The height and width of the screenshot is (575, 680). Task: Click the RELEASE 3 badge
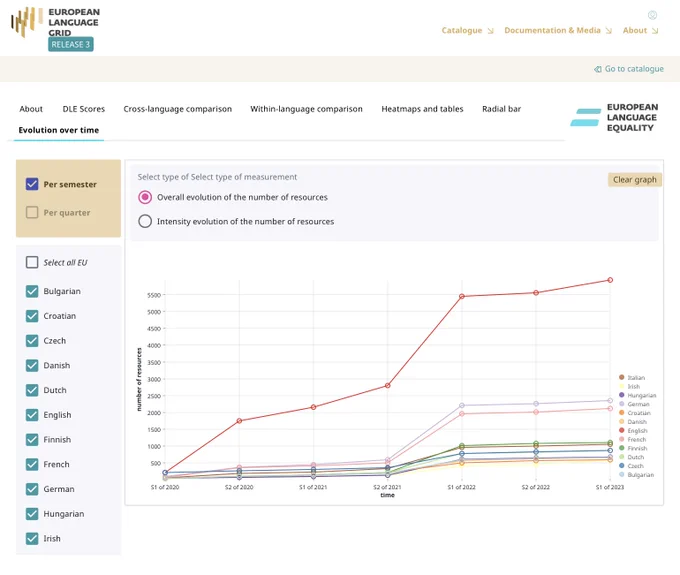tap(71, 44)
